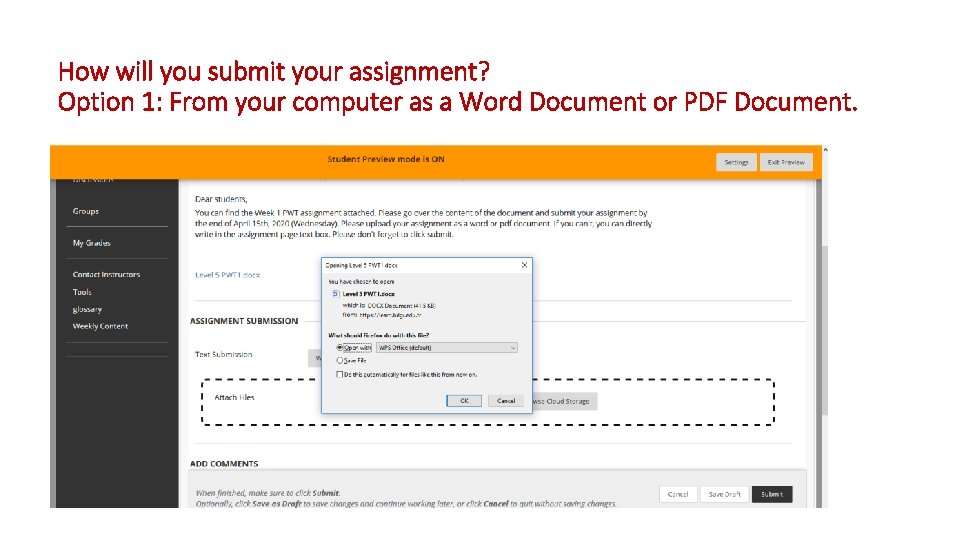
Task: Open glossary in the sidebar
Action: [87, 309]
